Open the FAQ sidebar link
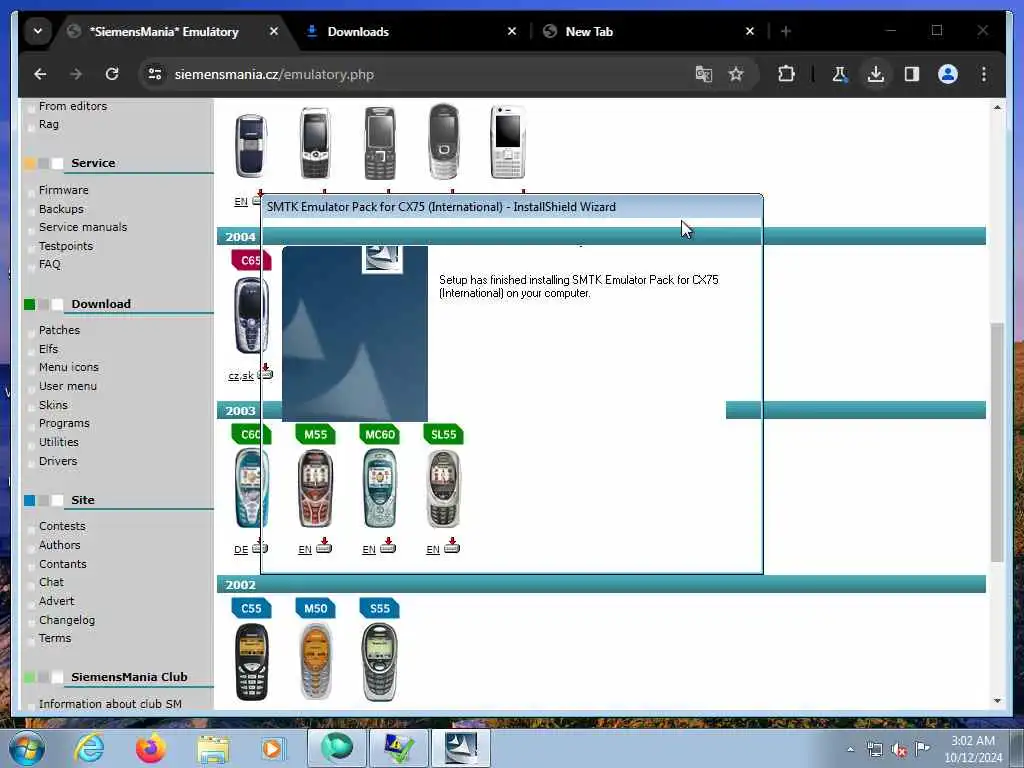 click(50, 264)
